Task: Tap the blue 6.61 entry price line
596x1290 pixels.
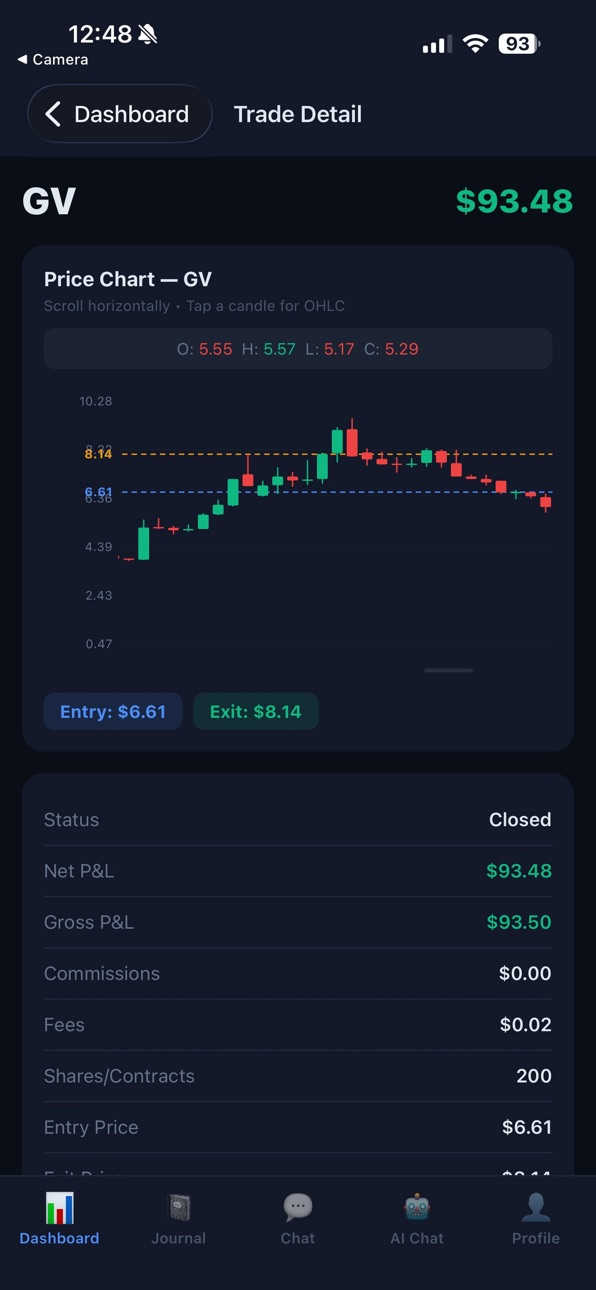Action: click(x=335, y=492)
